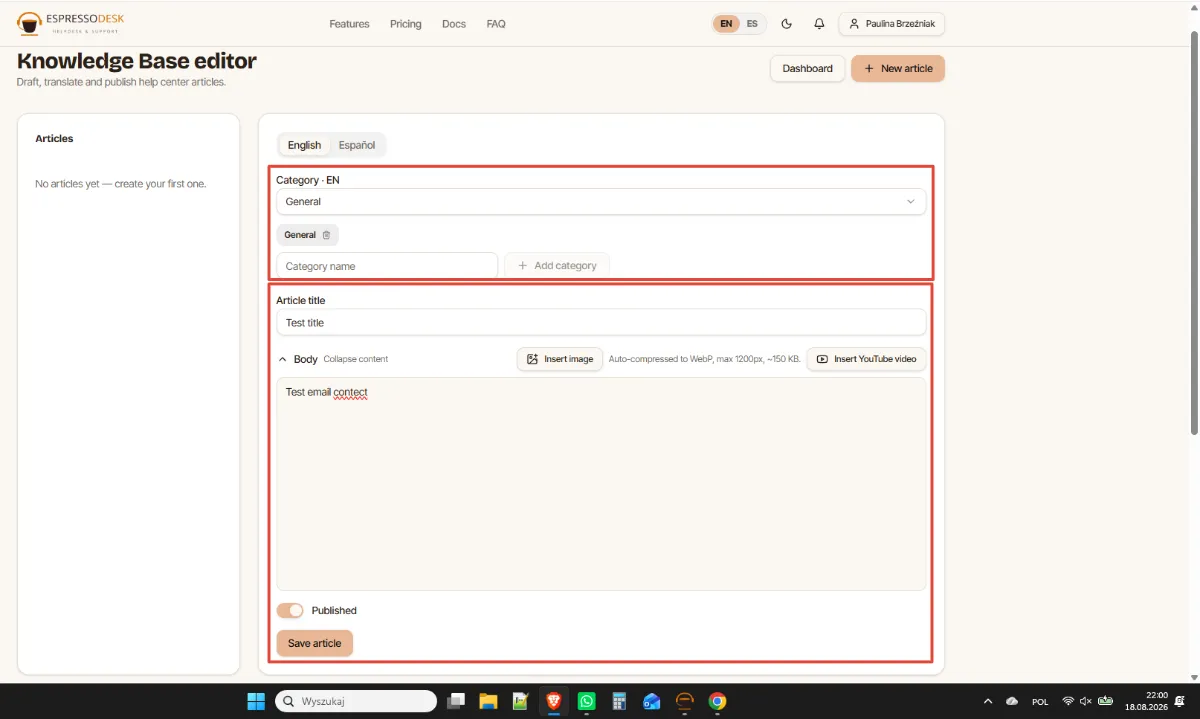1200x719 pixels.
Task: Click 'No articles yet' message text
Action: point(120,184)
